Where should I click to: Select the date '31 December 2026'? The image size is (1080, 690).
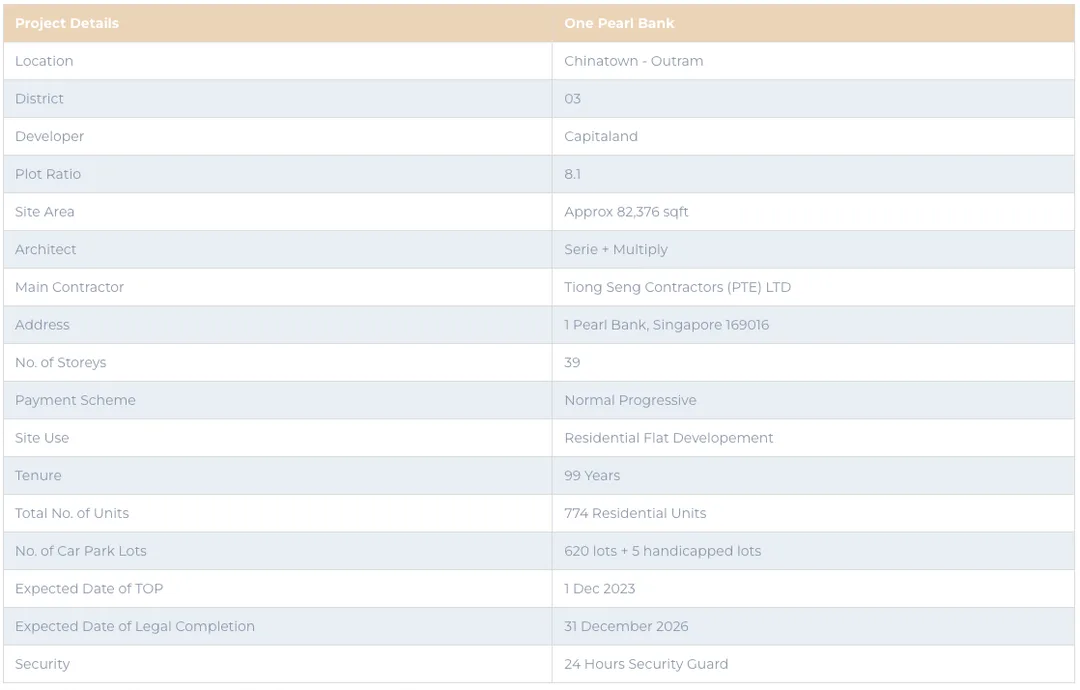[626, 627]
